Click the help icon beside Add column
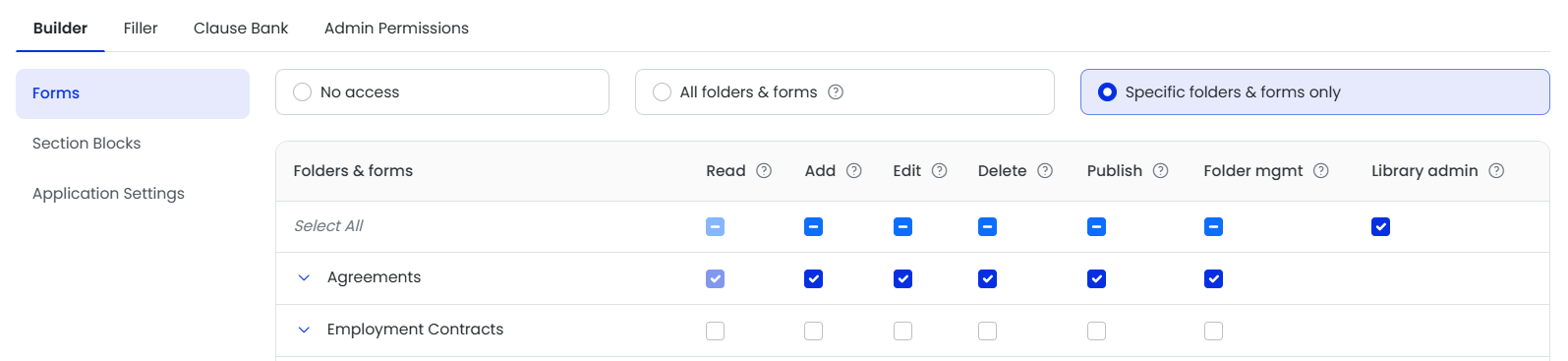 click(x=854, y=171)
